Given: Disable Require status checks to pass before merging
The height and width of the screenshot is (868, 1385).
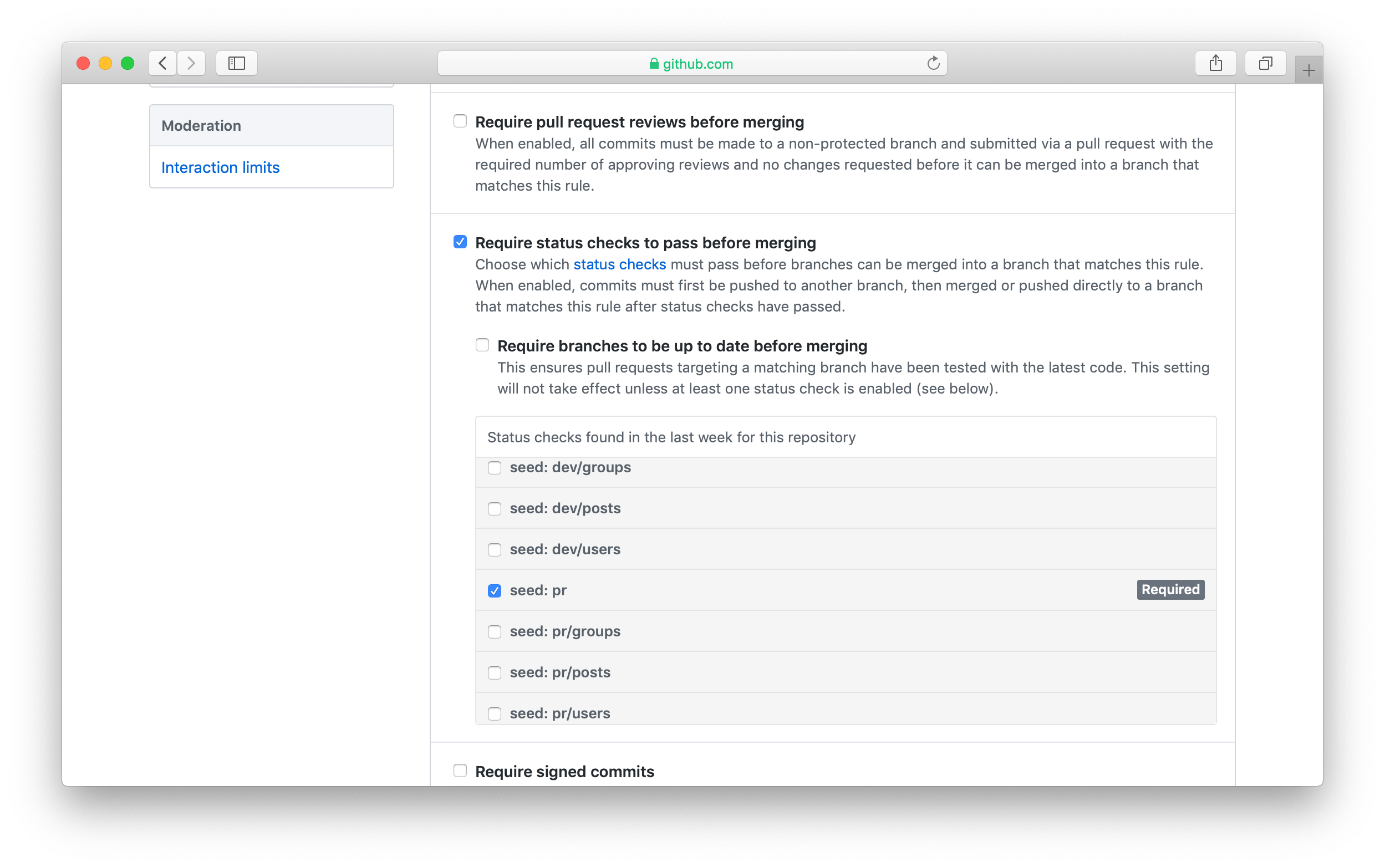Looking at the screenshot, I should click(460, 242).
